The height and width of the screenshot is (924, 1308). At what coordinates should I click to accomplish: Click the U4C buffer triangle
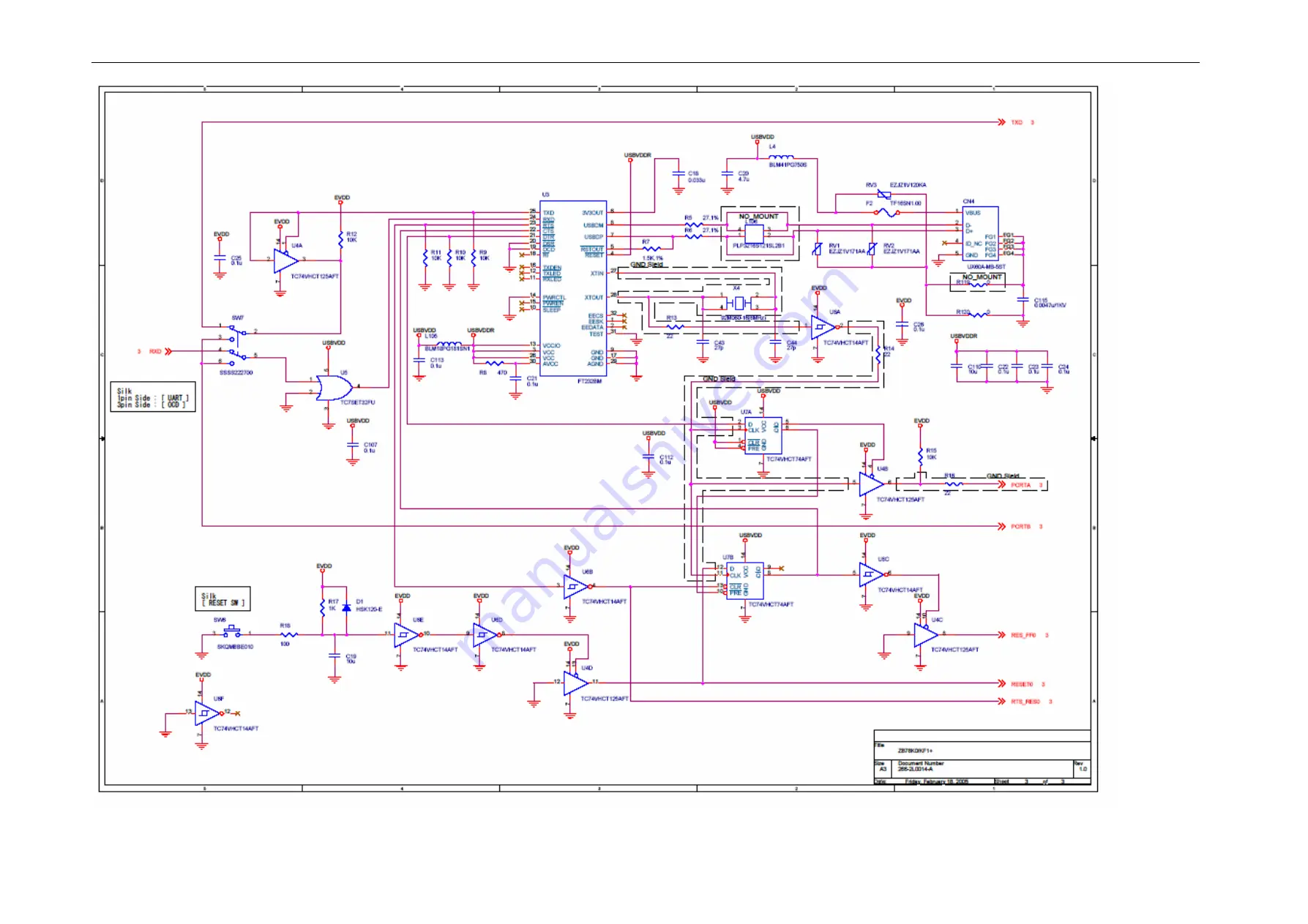[927, 634]
